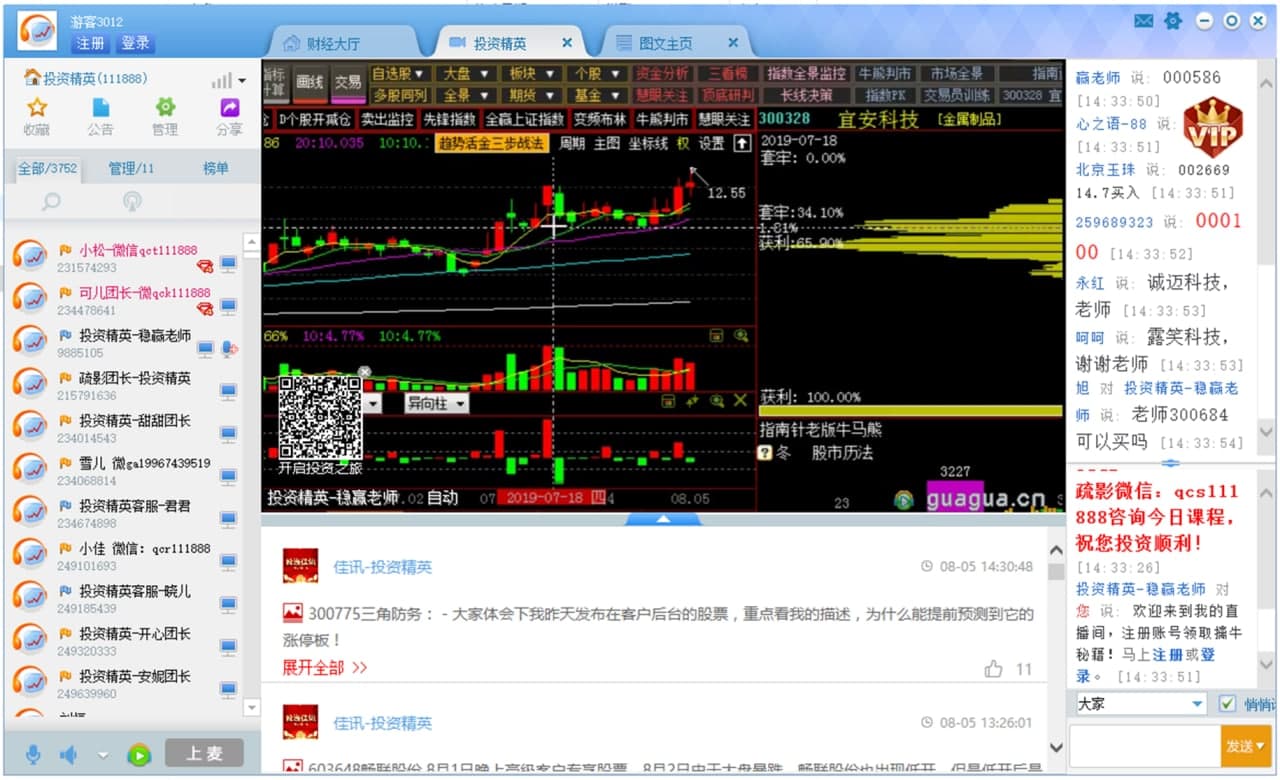This screenshot has width=1280, height=780.
Task: Expand the 自选股 dropdown
Action: coord(400,74)
